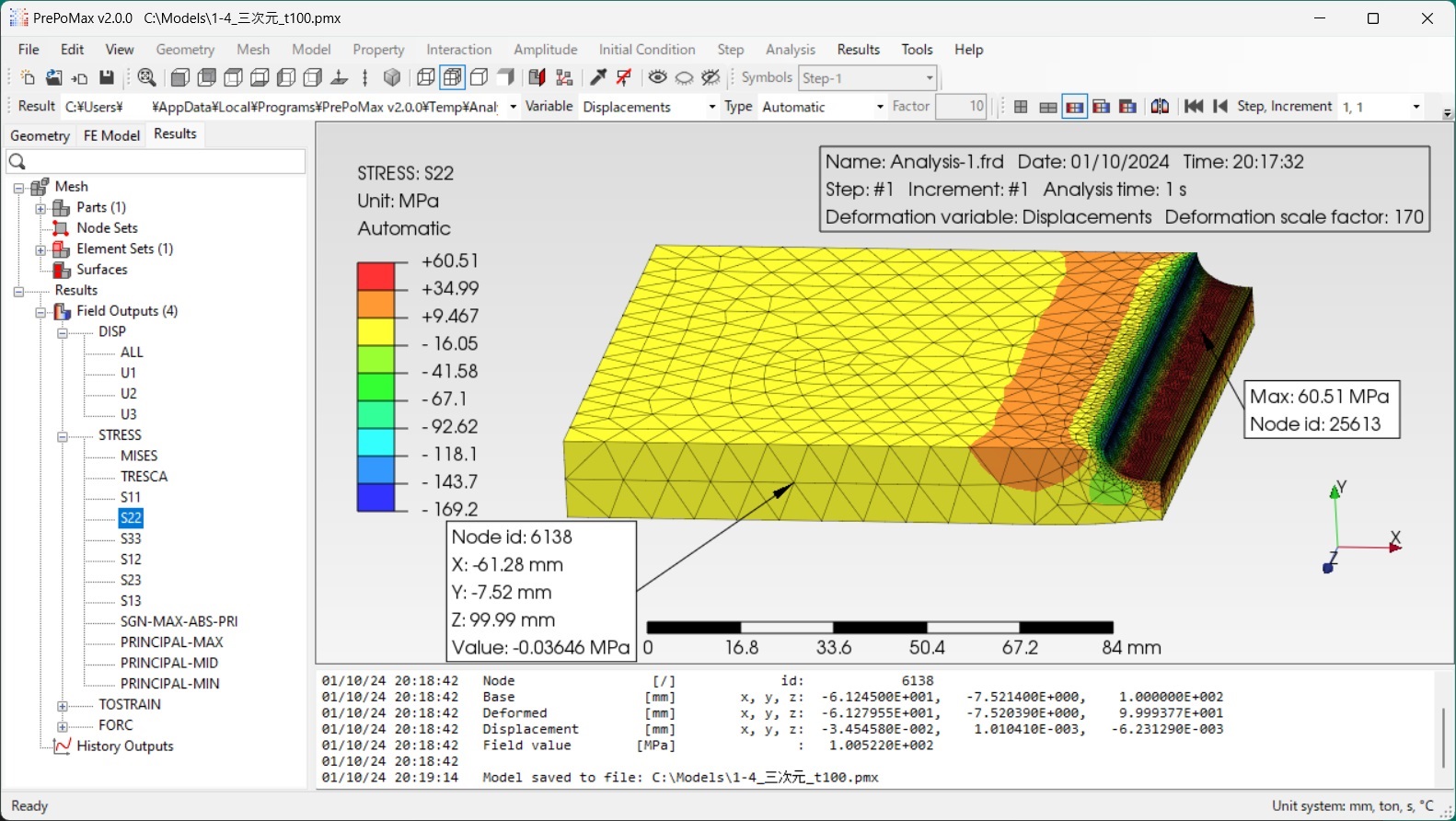This screenshot has height=821, width=1456.
Task: Click the Zoom to fit magnifier icon
Action: [146, 77]
